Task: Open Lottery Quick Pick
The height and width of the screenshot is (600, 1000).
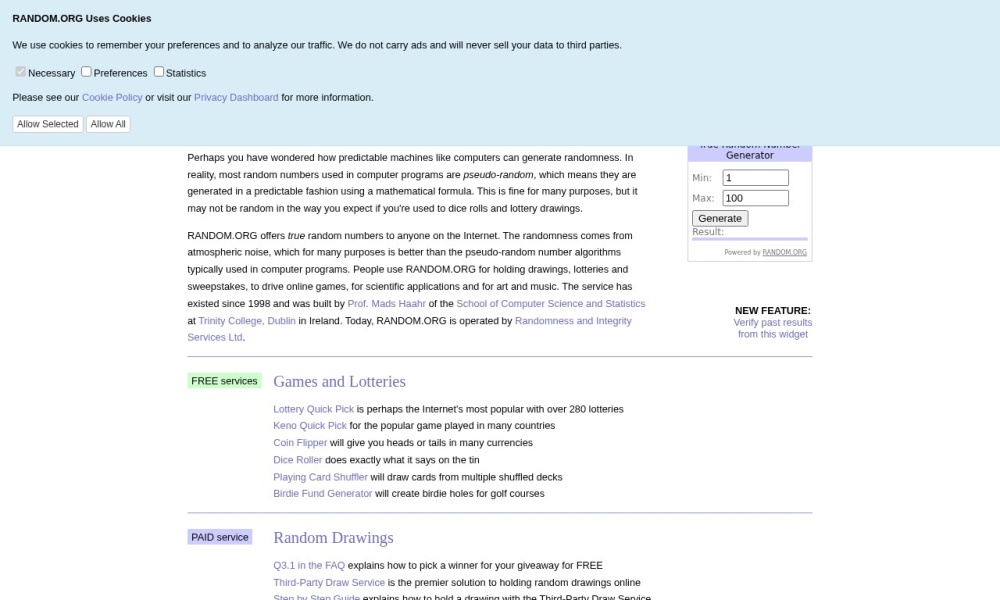Action: click(314, 409)
